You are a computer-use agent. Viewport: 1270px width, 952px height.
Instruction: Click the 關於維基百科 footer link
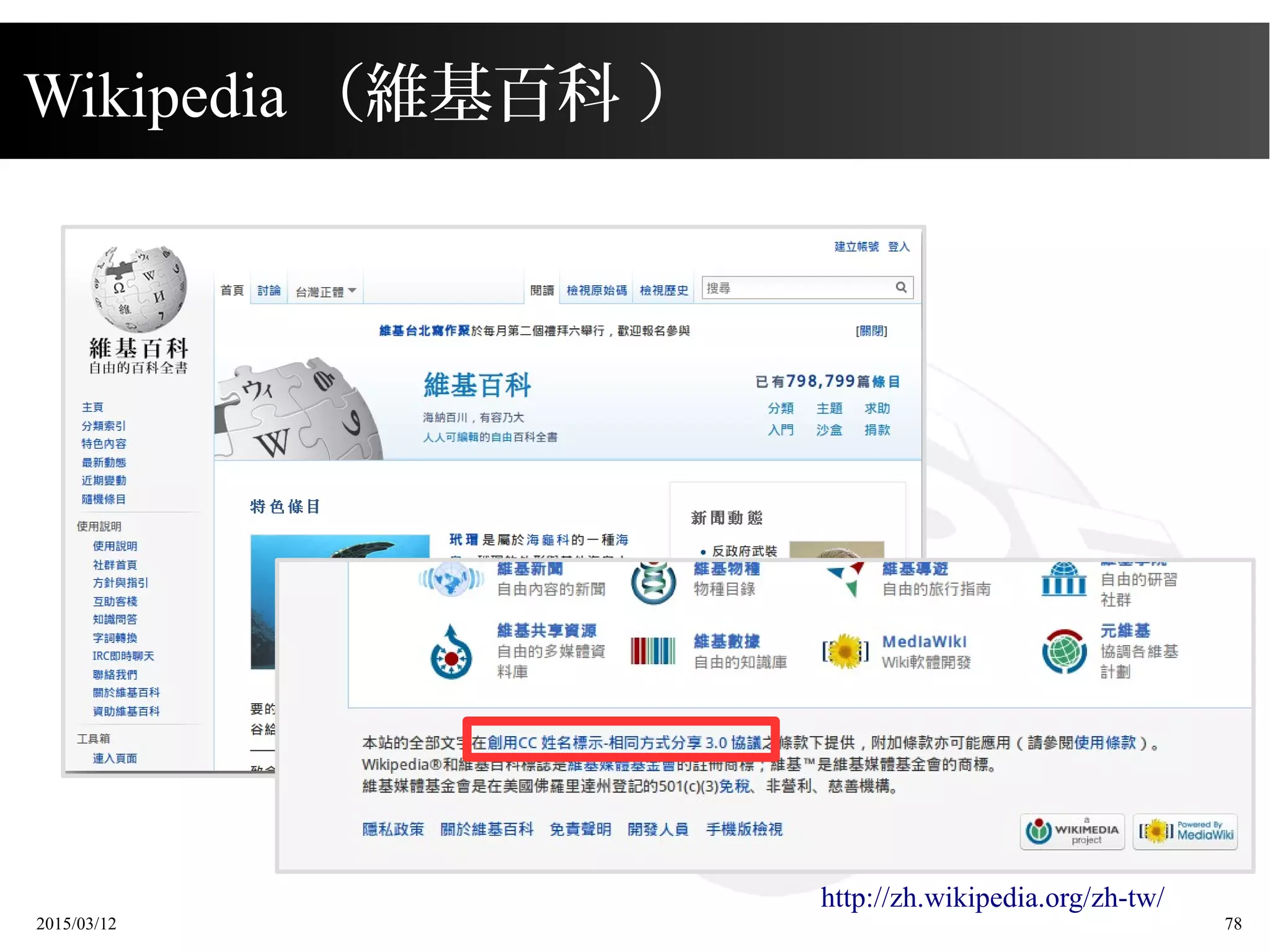pyautogui.click(x=487, y=829)
